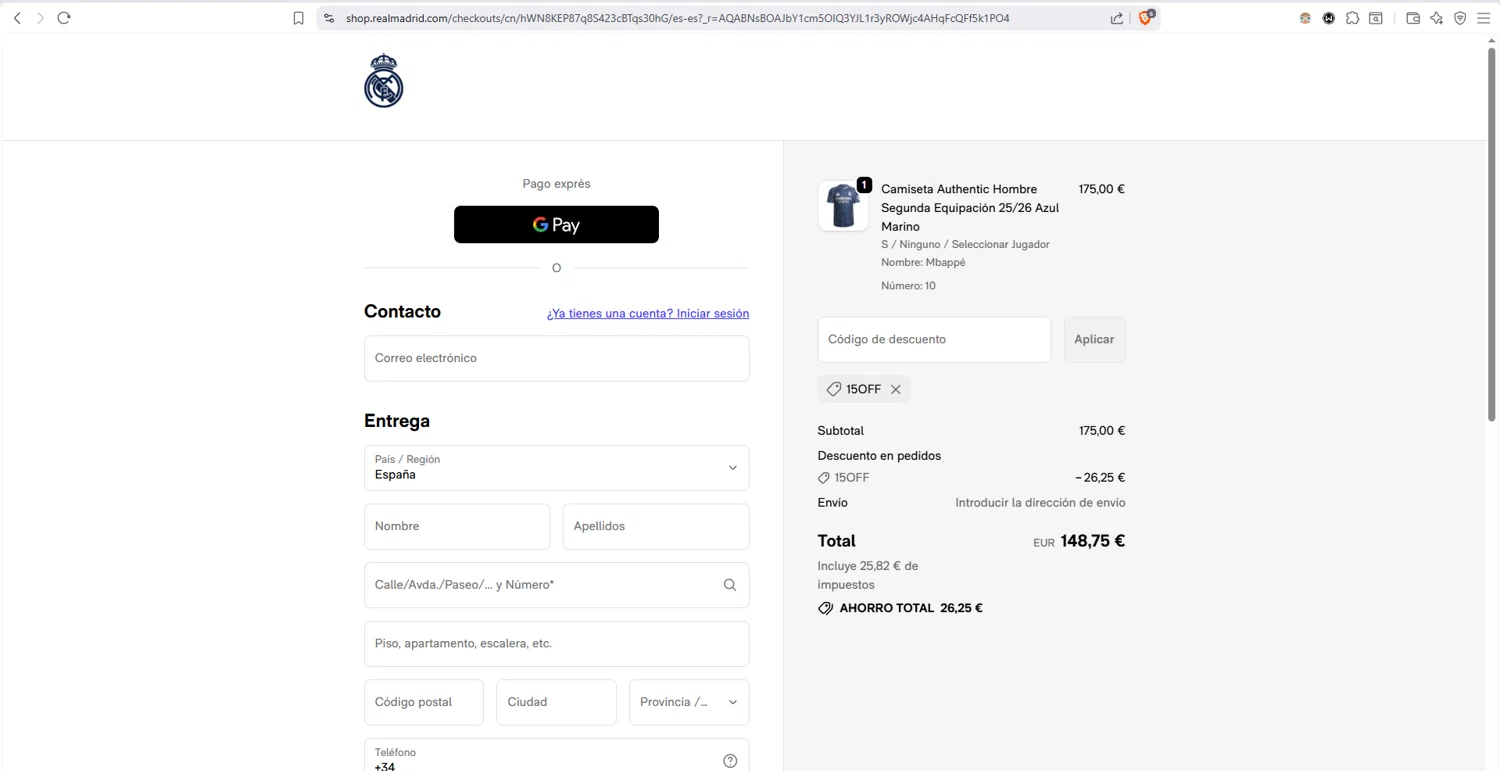
Task: Focus the Correo electrónico field
Action: (556, 358)
